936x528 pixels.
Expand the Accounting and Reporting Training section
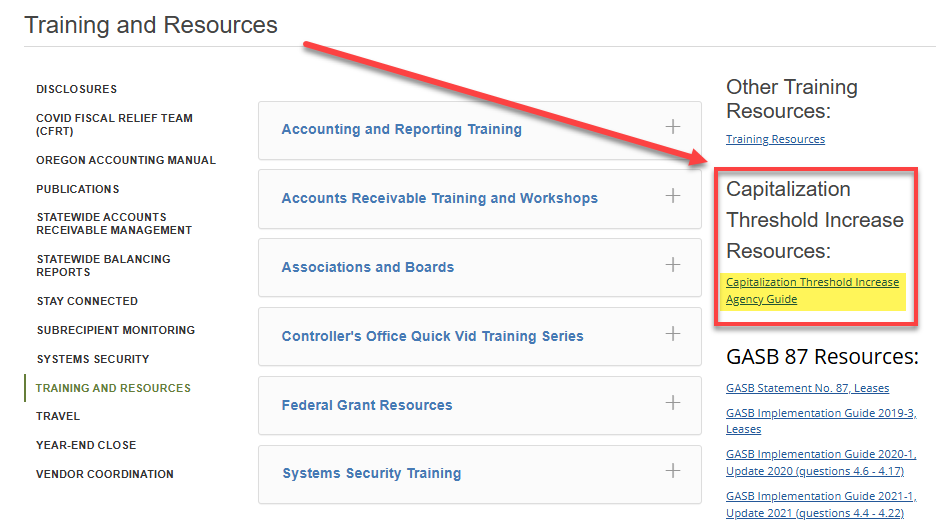click(401, 129)
